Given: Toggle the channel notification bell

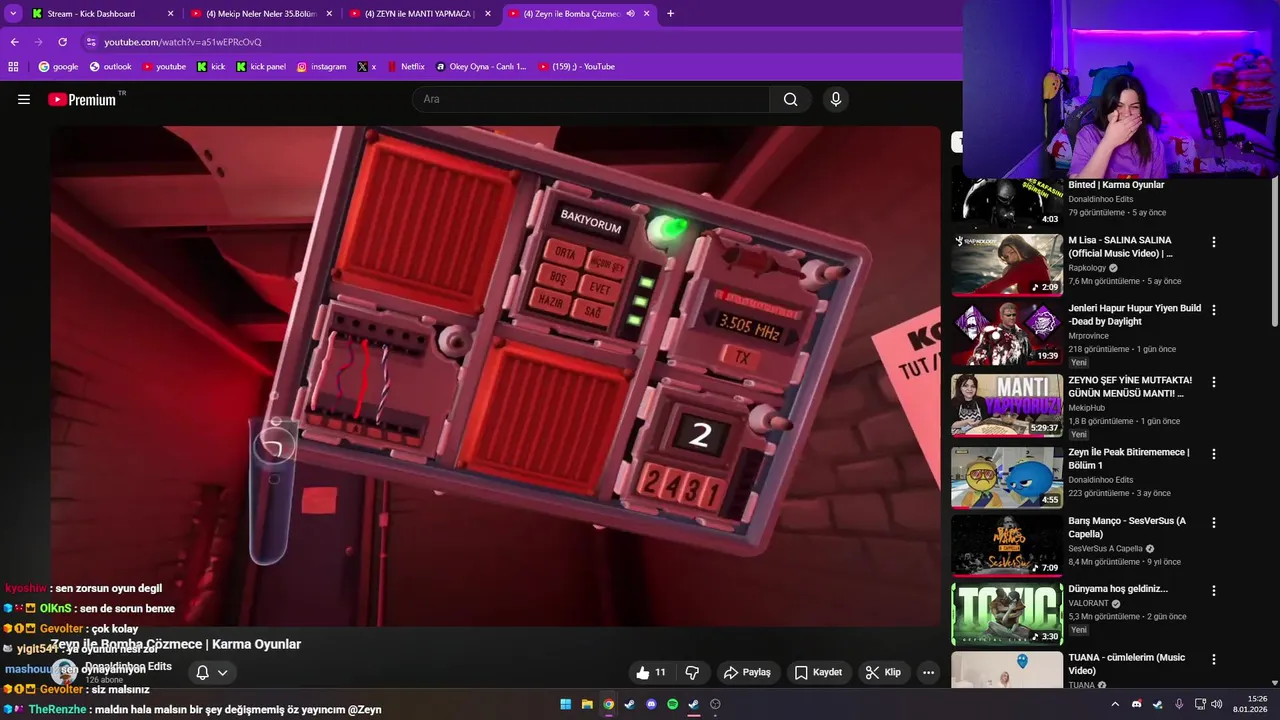Looking at the screenshot, I should coord(202,672).
